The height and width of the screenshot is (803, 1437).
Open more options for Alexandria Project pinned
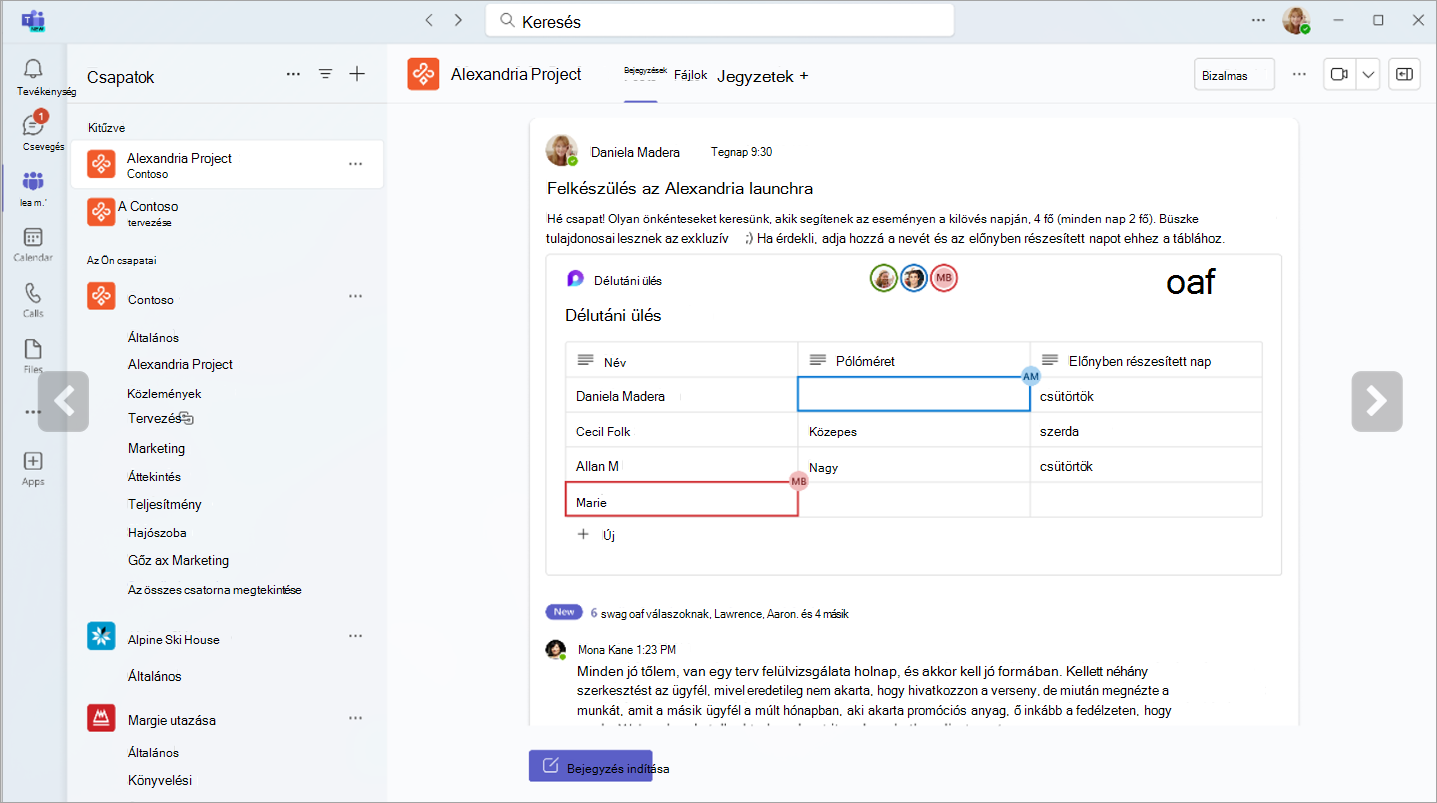coord(355,164)
